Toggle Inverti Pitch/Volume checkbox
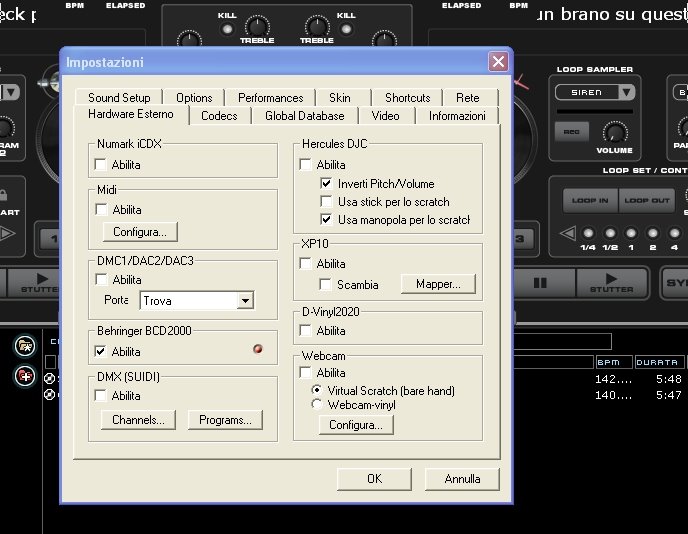This screenshot has height=534, width=688. pyautogui.click(x=326, y=184)
